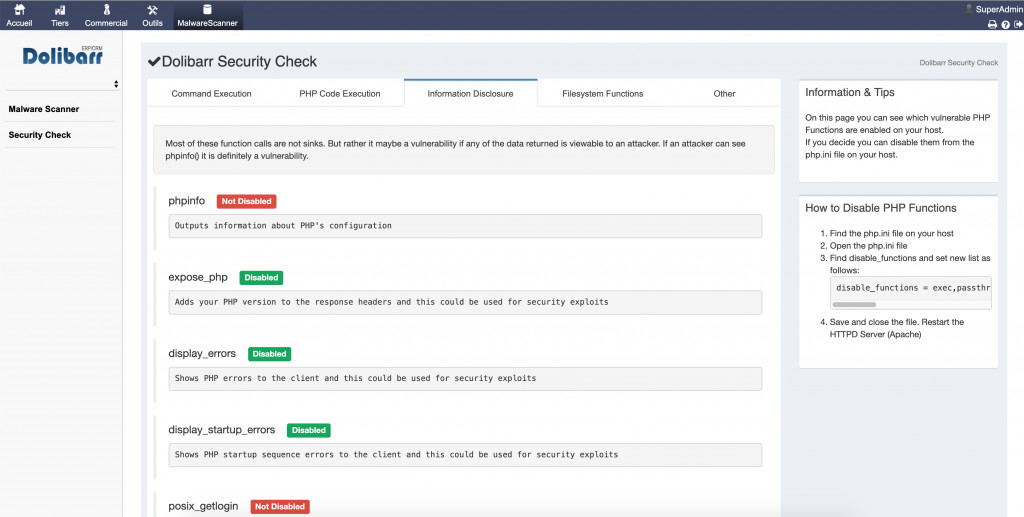Open the Tiers menu
The width and height of the screenshot is (1024, 517).
pos(59,16)
